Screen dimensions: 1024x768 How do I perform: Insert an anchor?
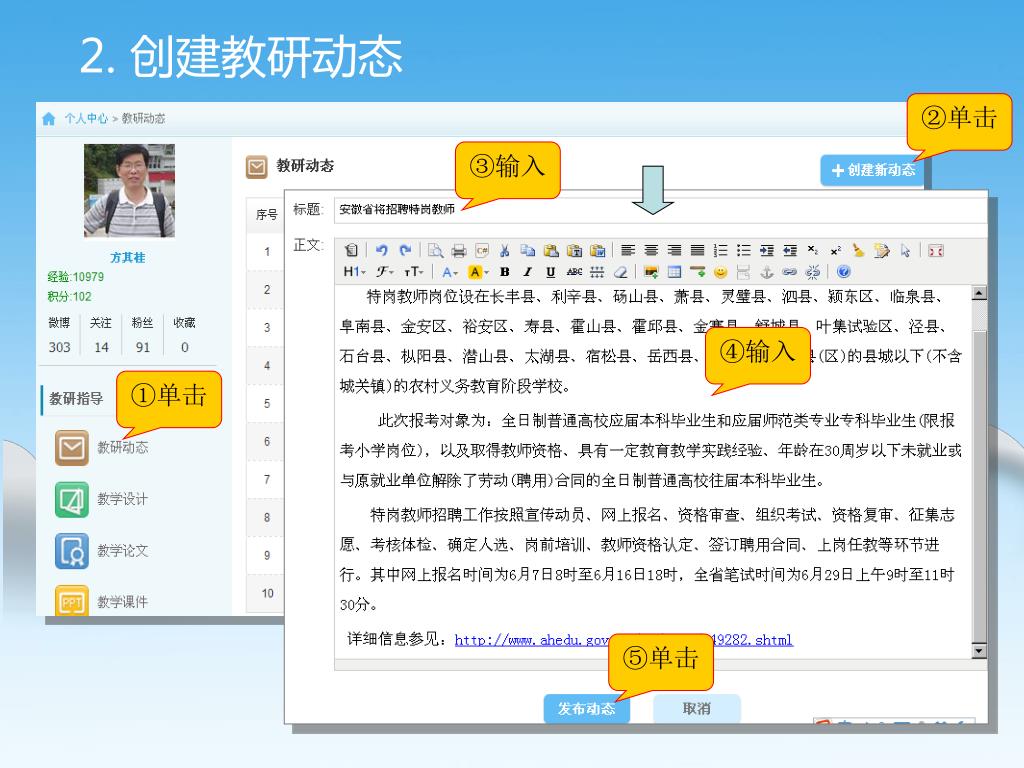[x=767, y=272]
